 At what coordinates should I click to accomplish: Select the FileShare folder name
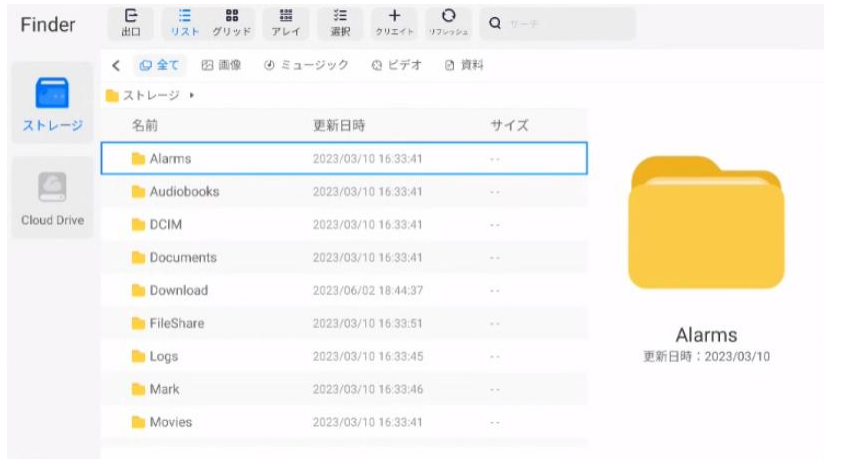177,324
